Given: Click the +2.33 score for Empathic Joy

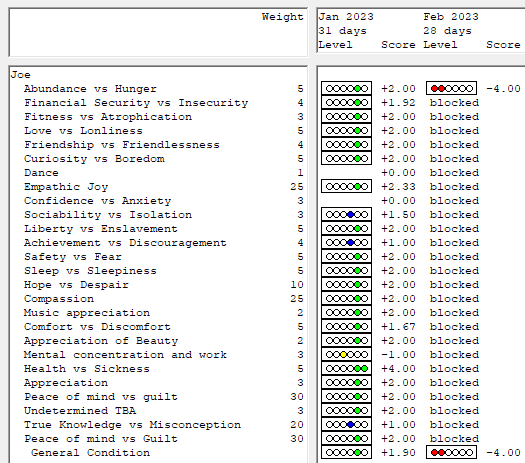Looking at the screenshot, I should pos(398,187).
